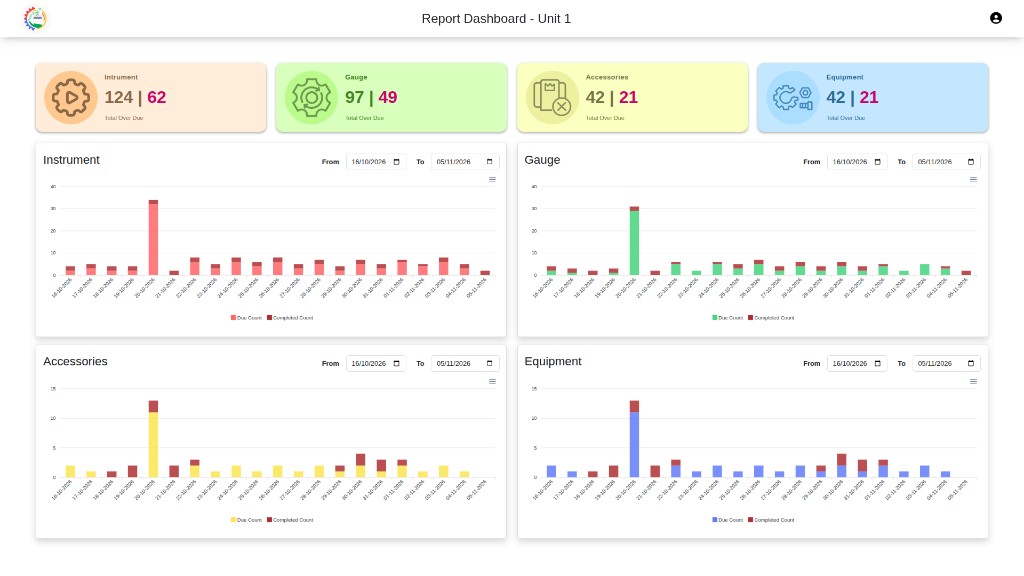The image size is (1024, 576).
Task: Select Gauge overdue 49 value
Action: pos(388,97)
